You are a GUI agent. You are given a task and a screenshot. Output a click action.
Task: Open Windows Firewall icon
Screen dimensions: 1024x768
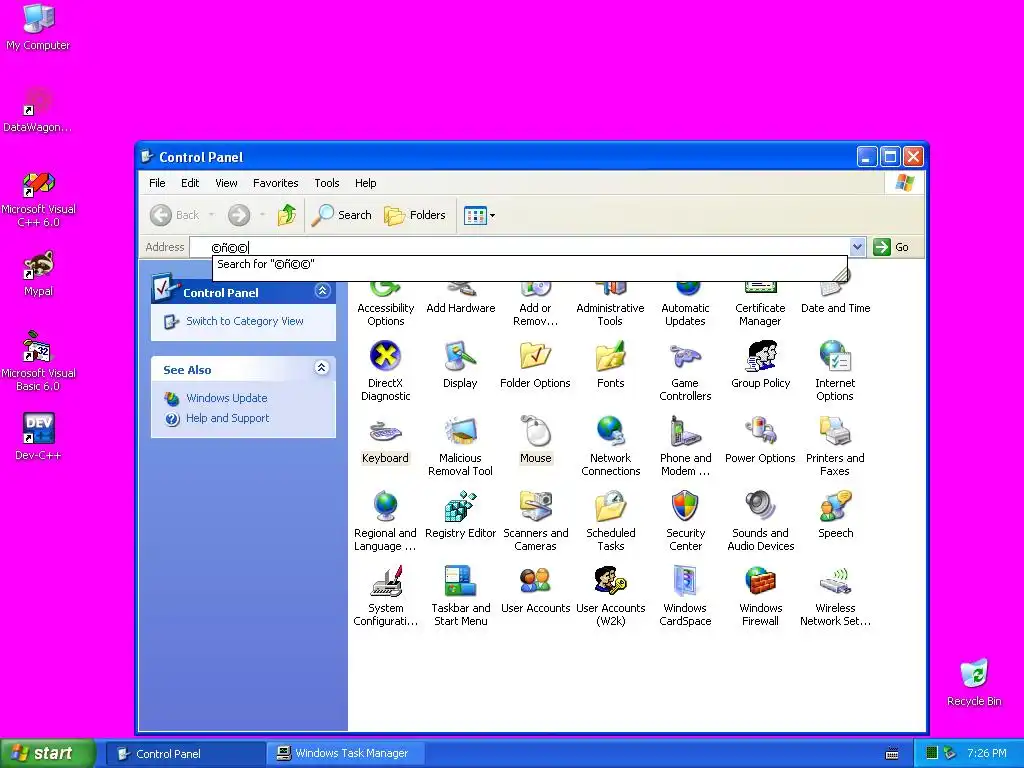(761, 595)
